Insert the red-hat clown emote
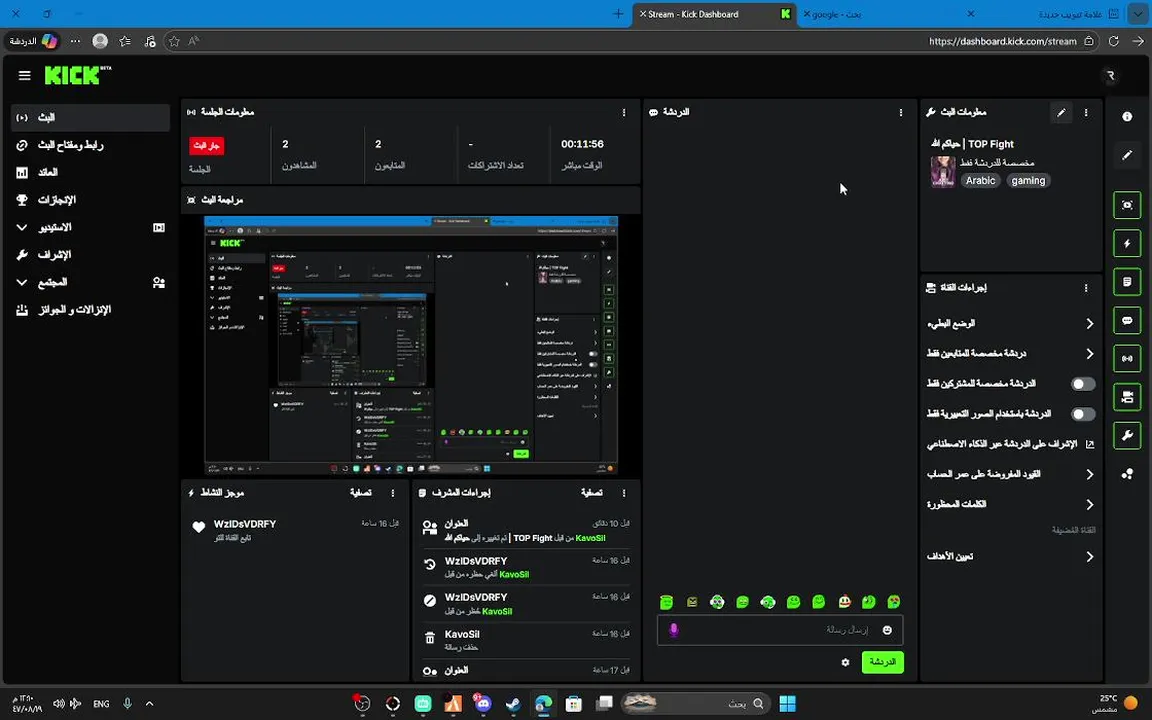This screenshot has width=1152, height=720. click(844, 602)
